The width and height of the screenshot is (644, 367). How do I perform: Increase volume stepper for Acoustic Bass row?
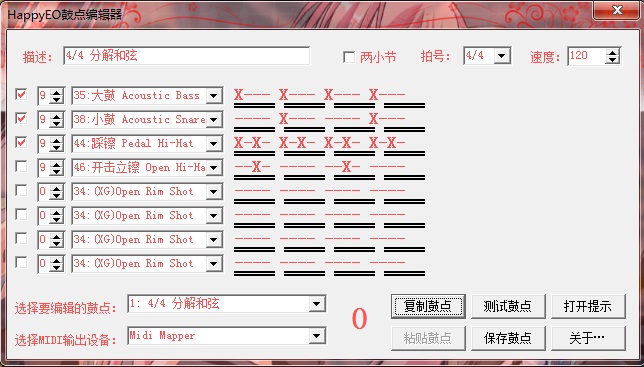[57, 93]
